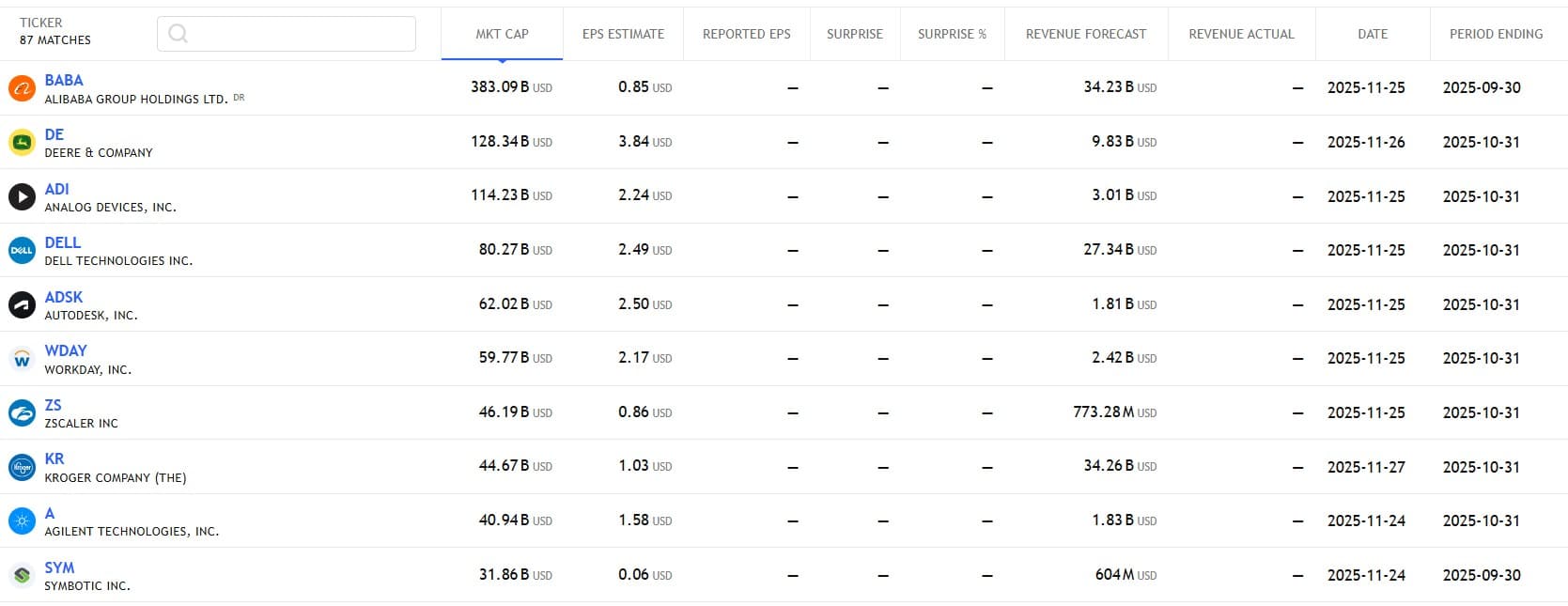Click the Kroger logo icon
This screenshot has width=1568, height=606.
point(22,467)
